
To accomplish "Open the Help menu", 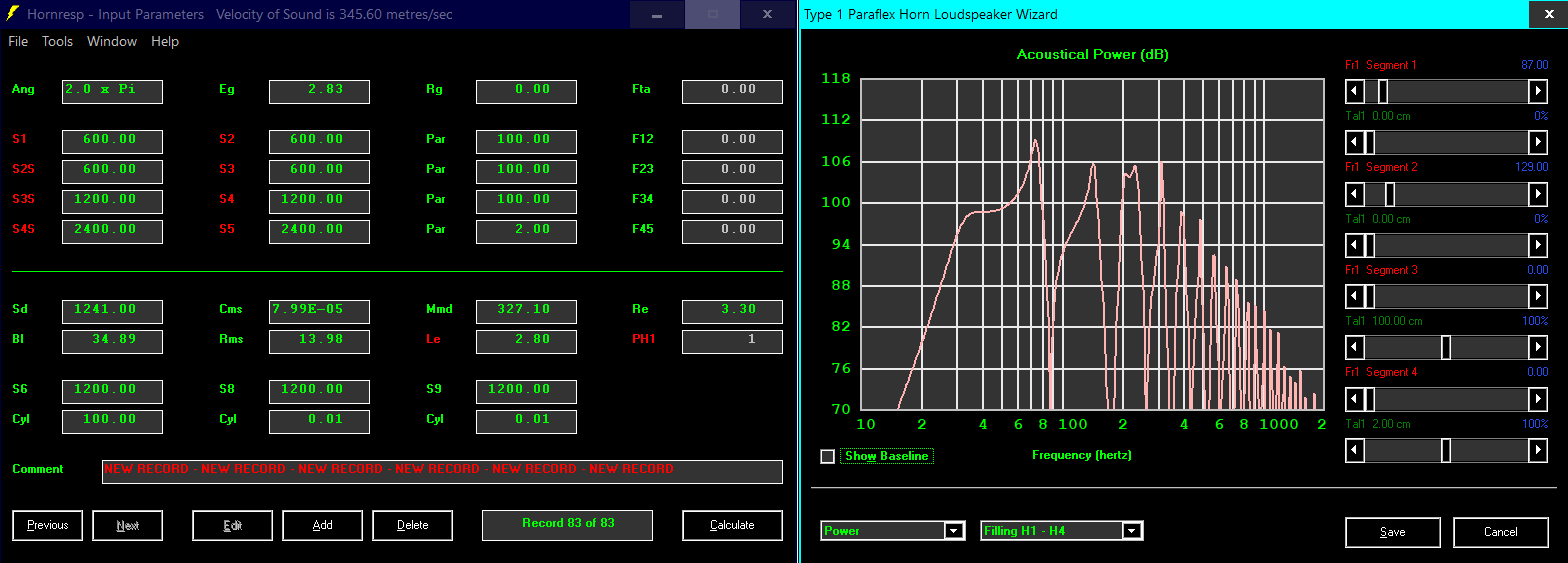I will [165, 41].
